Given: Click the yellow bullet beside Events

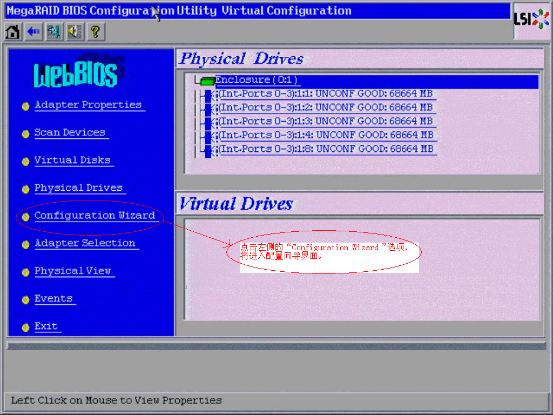Looking at the screenshot, I should click(x=25, y=300).
